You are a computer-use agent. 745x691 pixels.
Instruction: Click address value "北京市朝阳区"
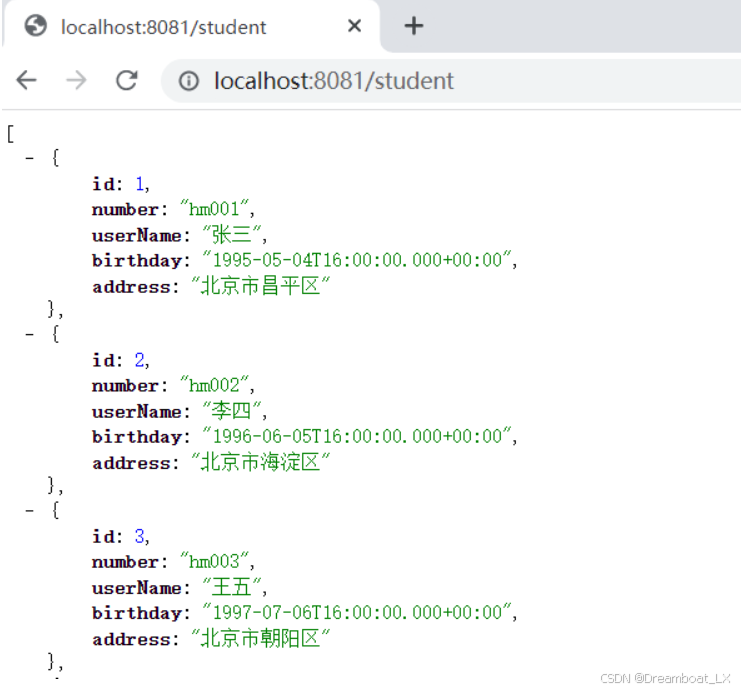point(260,639)
